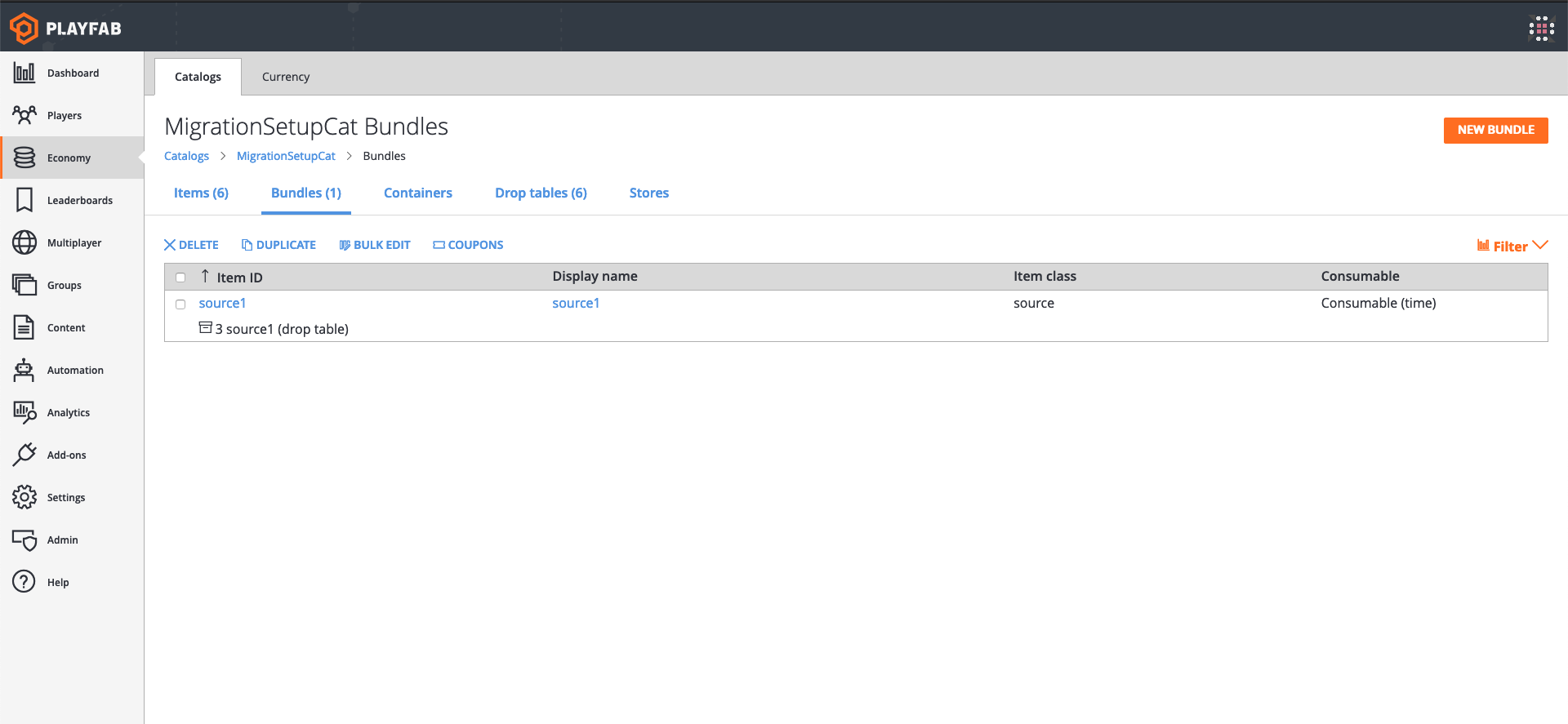Open the Dashboard bar chart icon
The width and height of the screenshot is (1568, 724).
24,73
